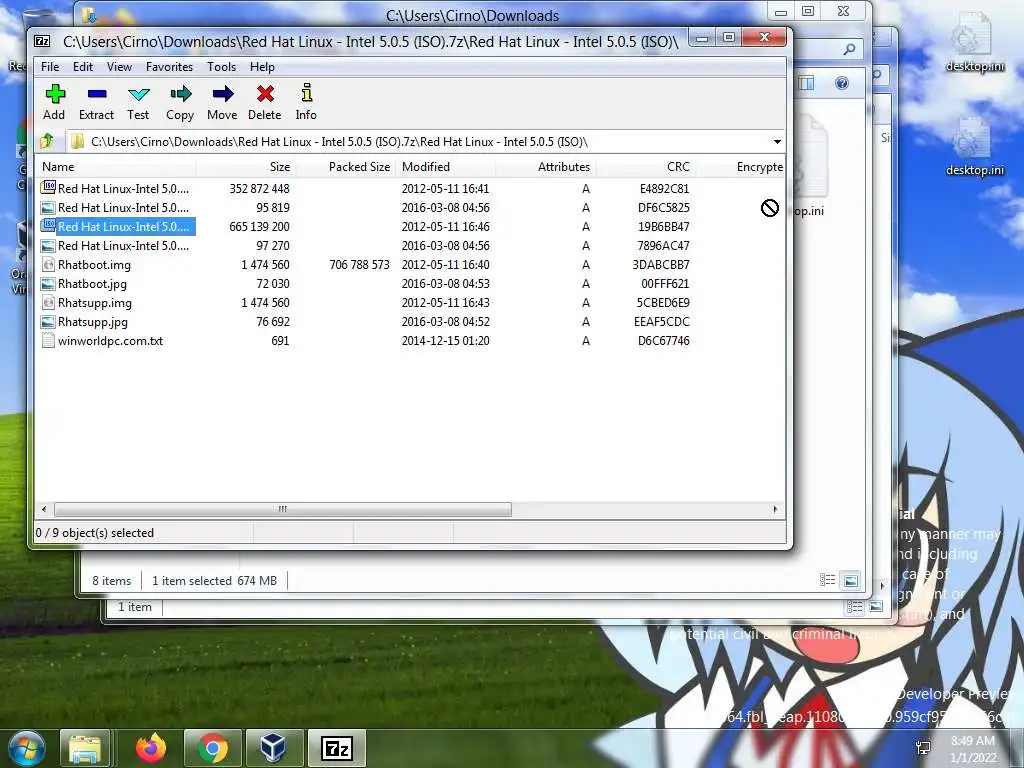Switch Explorer to large icons view
The image size is (1024, 768).
851,580
